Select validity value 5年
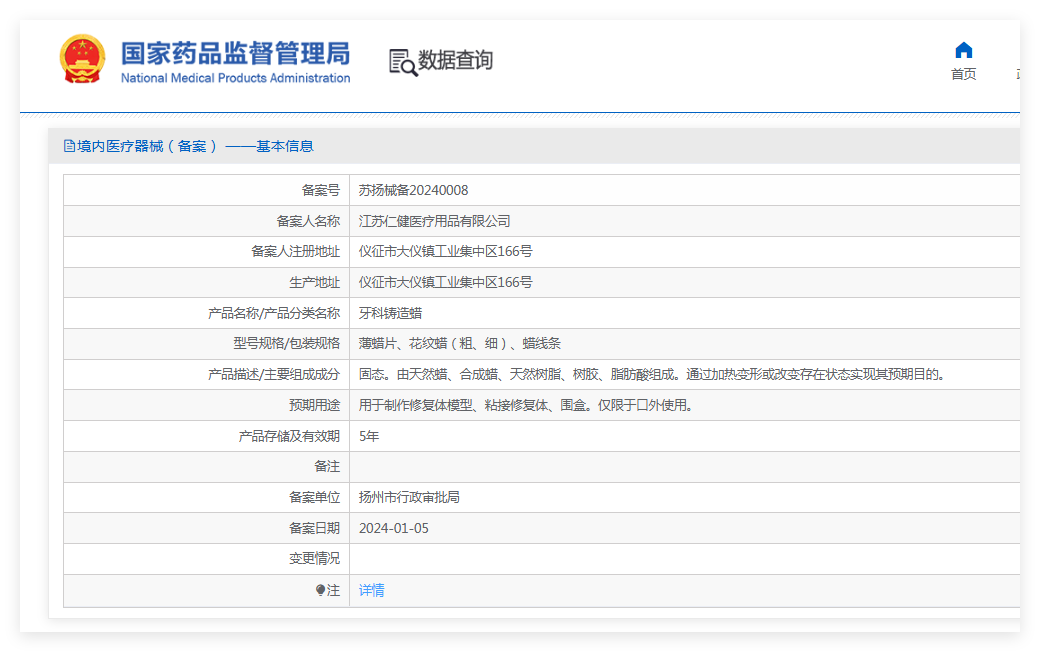The height and width of the screenshot is (652, 1040). (369, 436)
